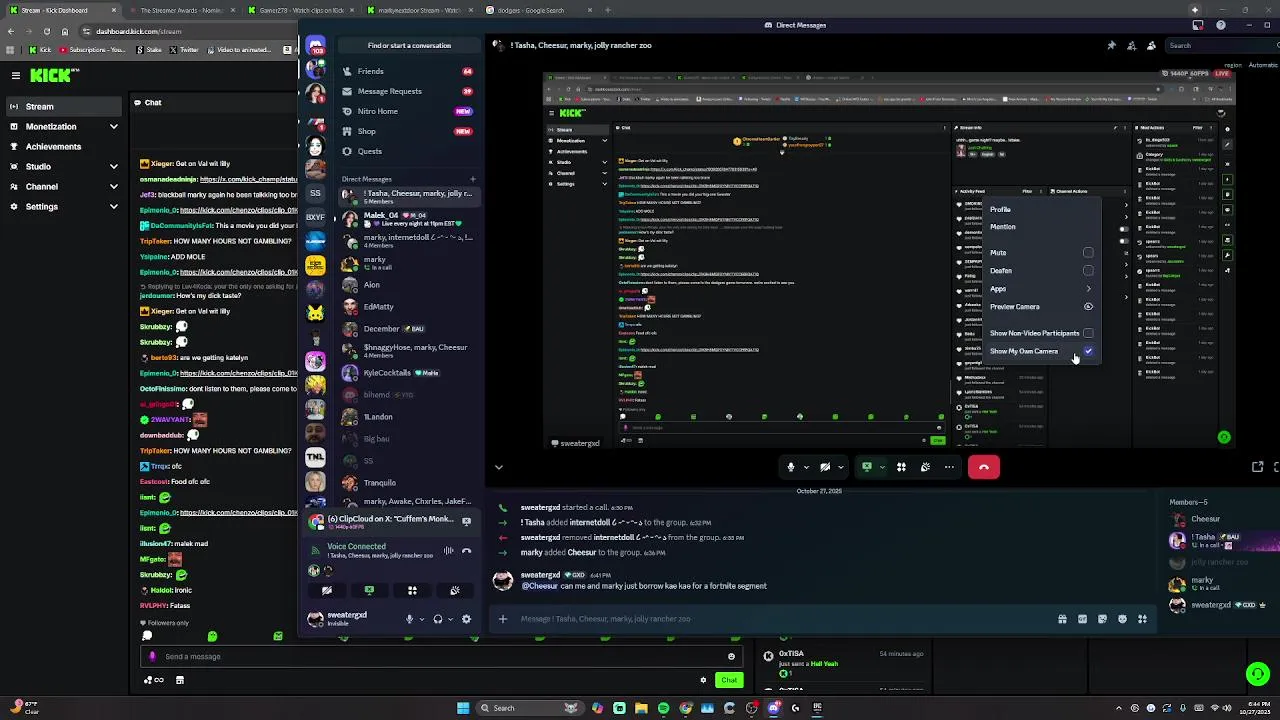Turn on camera in call controls

[825, 467]
